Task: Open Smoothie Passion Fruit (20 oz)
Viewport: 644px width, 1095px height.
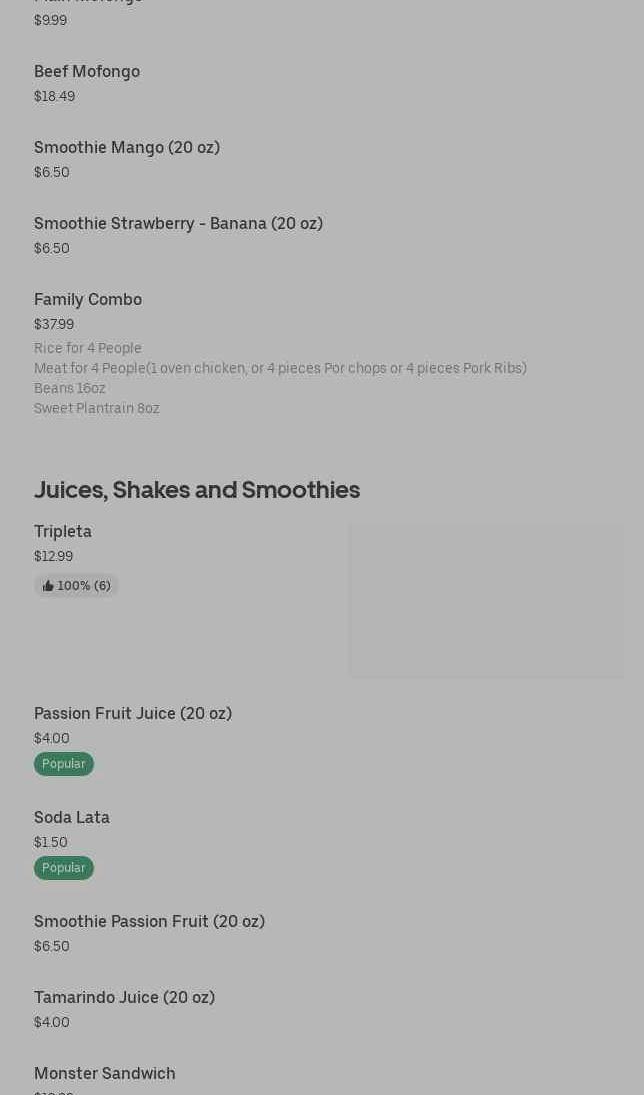Action: (149, 922)
